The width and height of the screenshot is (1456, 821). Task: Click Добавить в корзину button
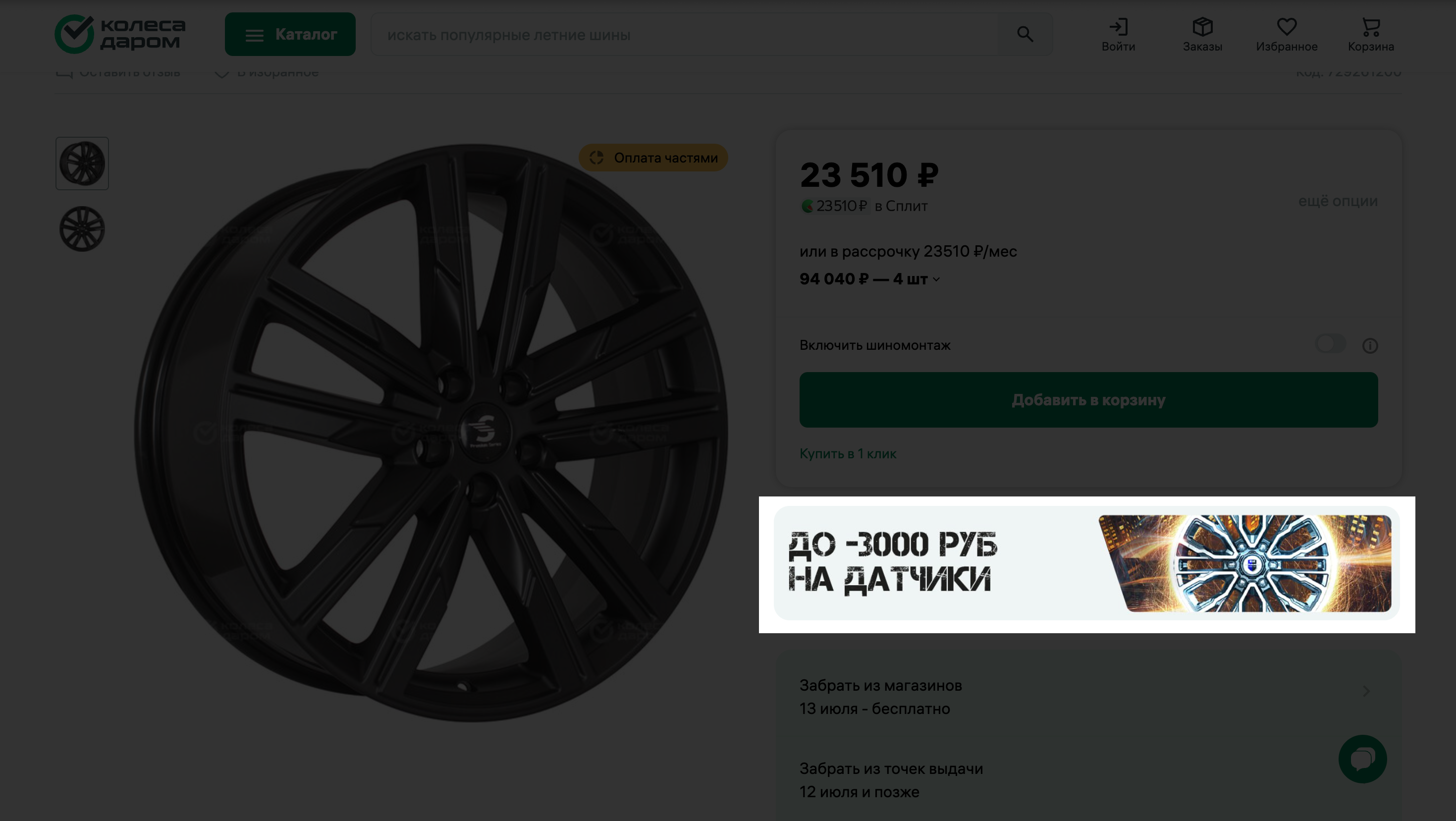coord(1088,400)
